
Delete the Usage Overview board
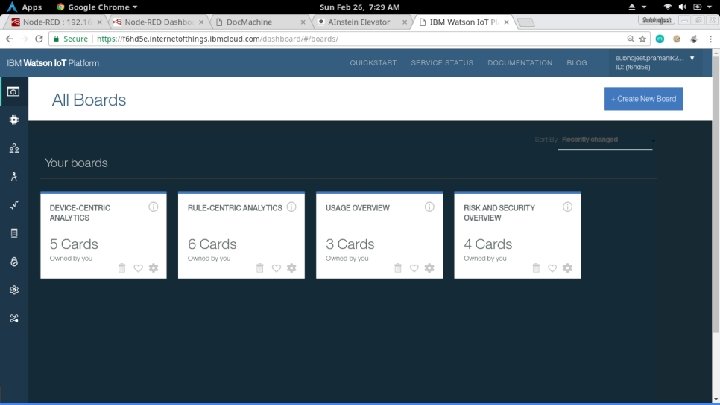[x=398, y=268]
